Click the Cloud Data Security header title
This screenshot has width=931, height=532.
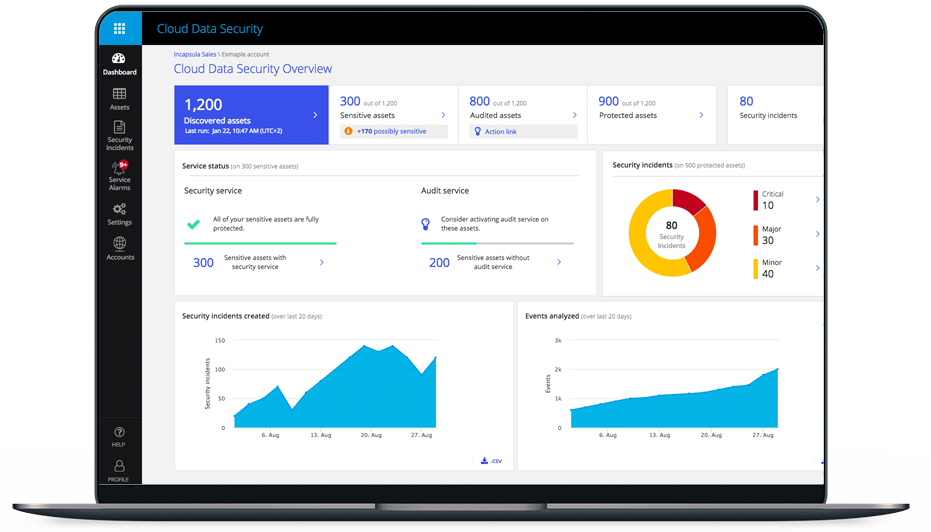[210, 28]
